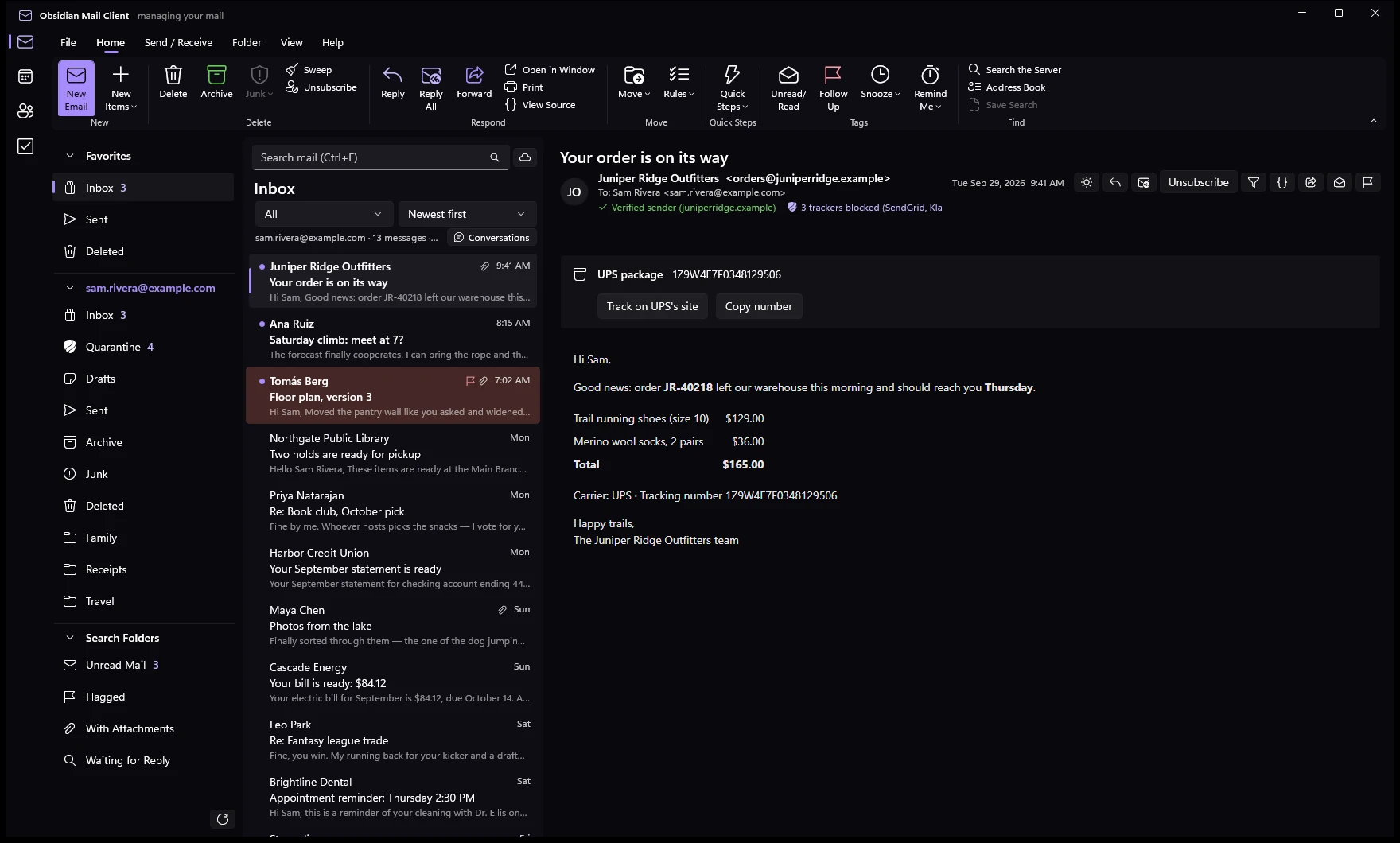
Task: Open the Help tab
Action: pos(332,43)
